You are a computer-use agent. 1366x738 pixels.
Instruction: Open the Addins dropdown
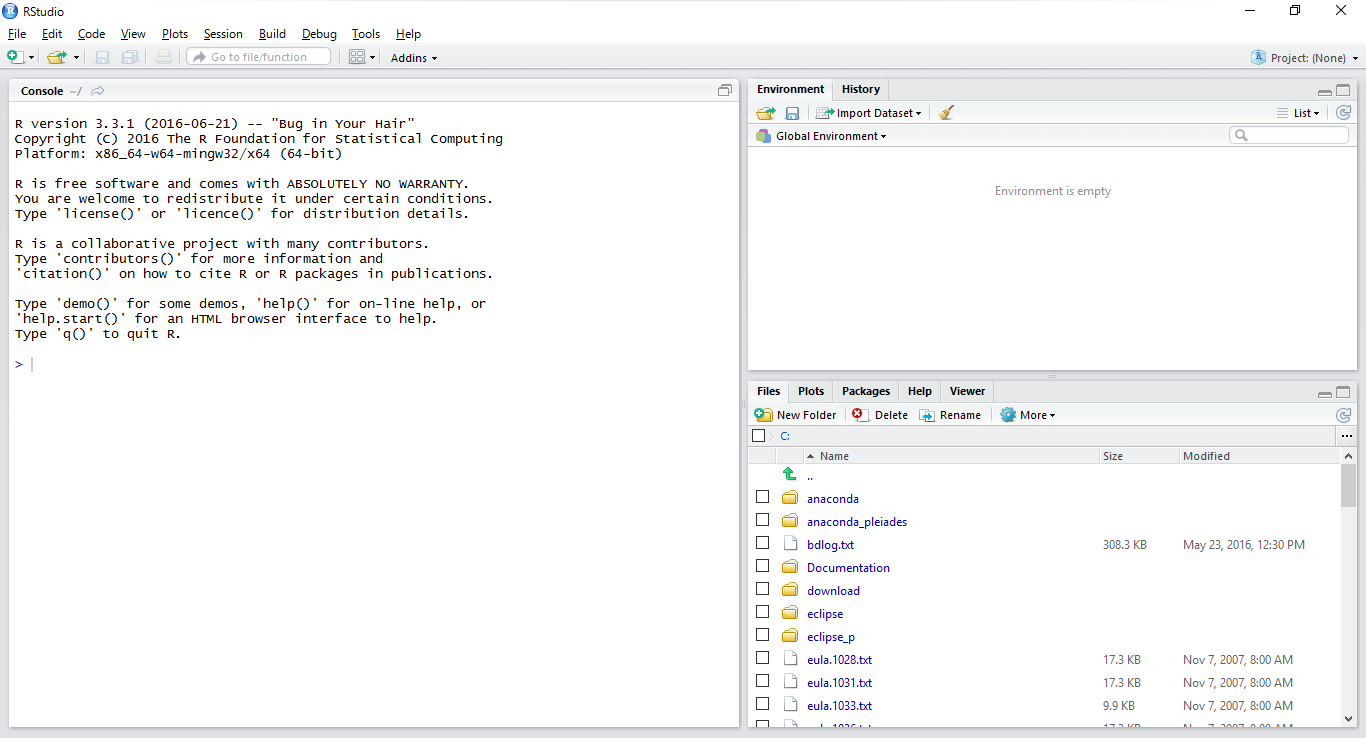(x=414, y=58)
